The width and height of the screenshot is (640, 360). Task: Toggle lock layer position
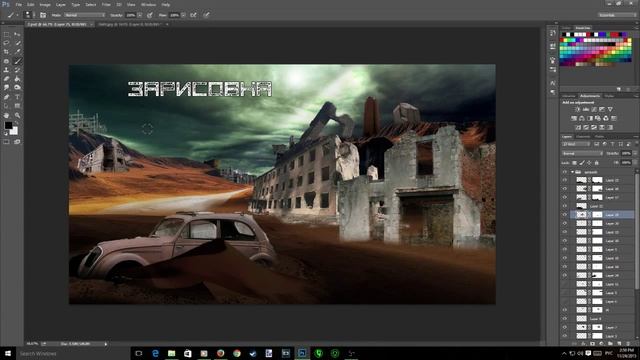click(x=589, y=163)
